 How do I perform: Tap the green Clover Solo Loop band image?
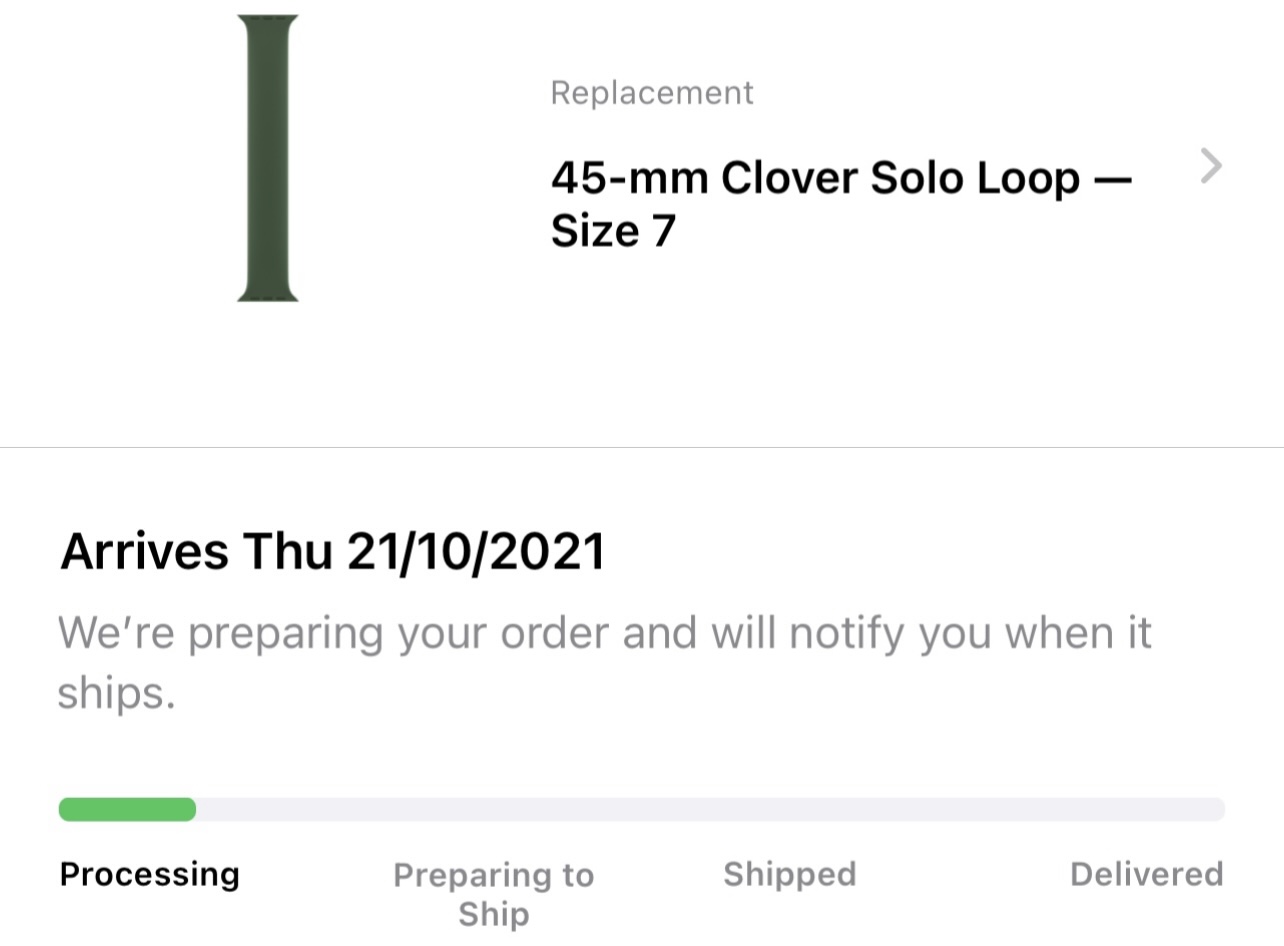click(268, 158)
